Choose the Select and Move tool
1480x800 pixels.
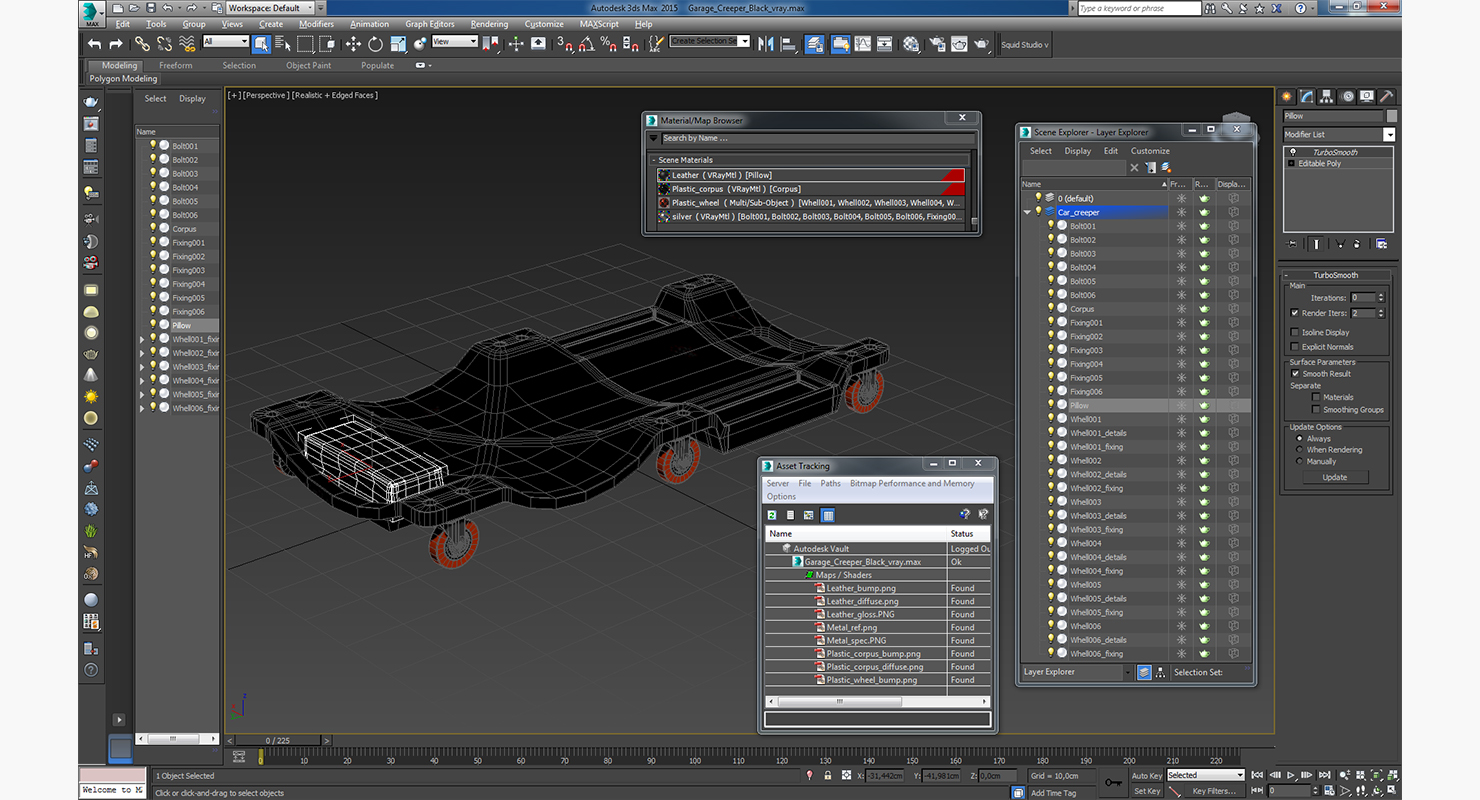coord(353,44)
